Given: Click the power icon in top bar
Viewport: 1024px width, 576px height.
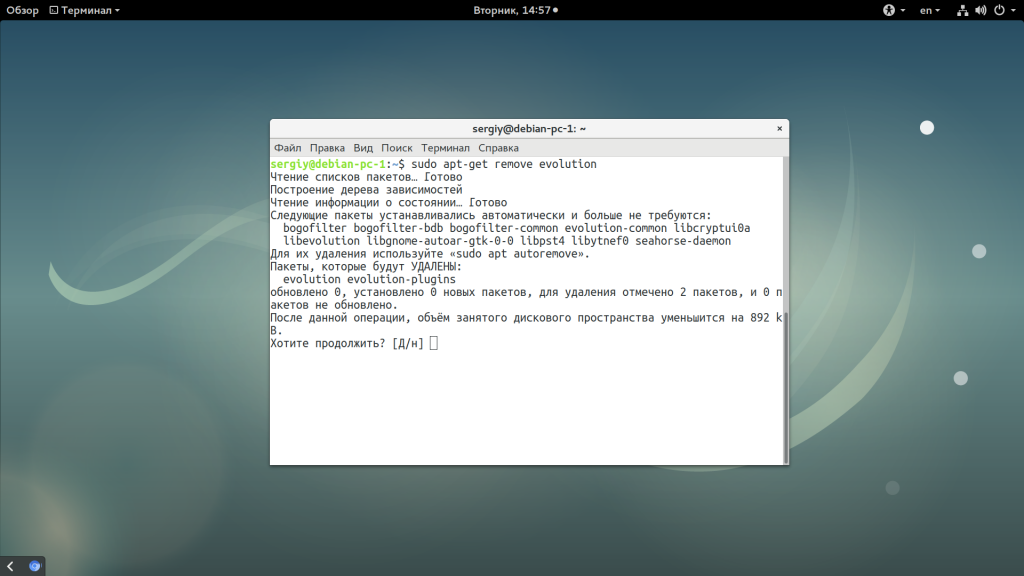Looking at the screenshot, I should click(997, 10).
